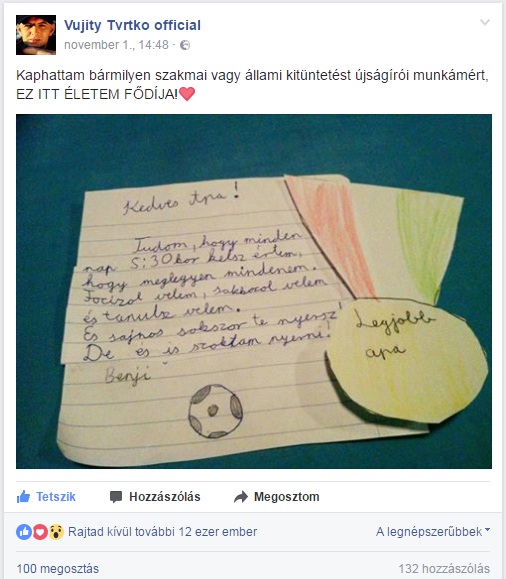This screenshot has height=579, width=506.
Task: Click the red heart reaction icon
Action: click(x=40, y=532)
